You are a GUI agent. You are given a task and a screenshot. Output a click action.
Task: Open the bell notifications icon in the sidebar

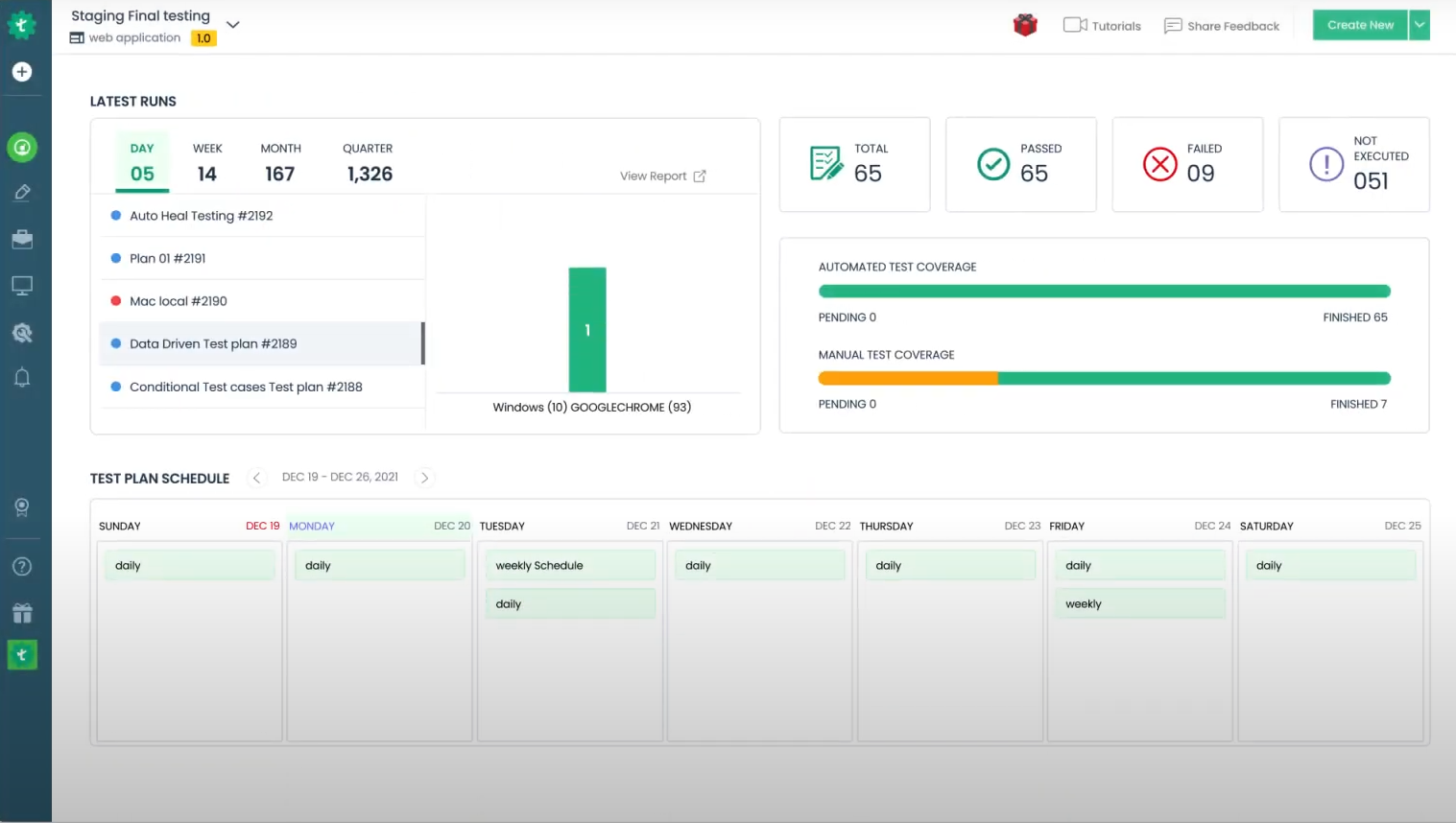pyautogui.click(x=22, y=377)
